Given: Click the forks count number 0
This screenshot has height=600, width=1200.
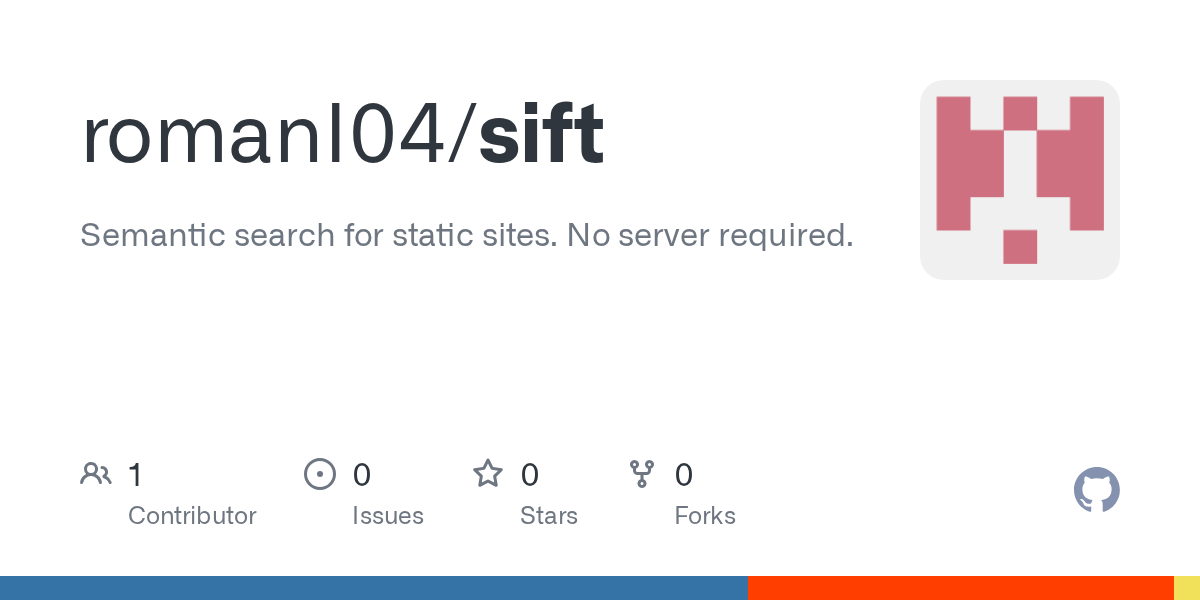Looking at the screenshot, I should tap(684, 474).
